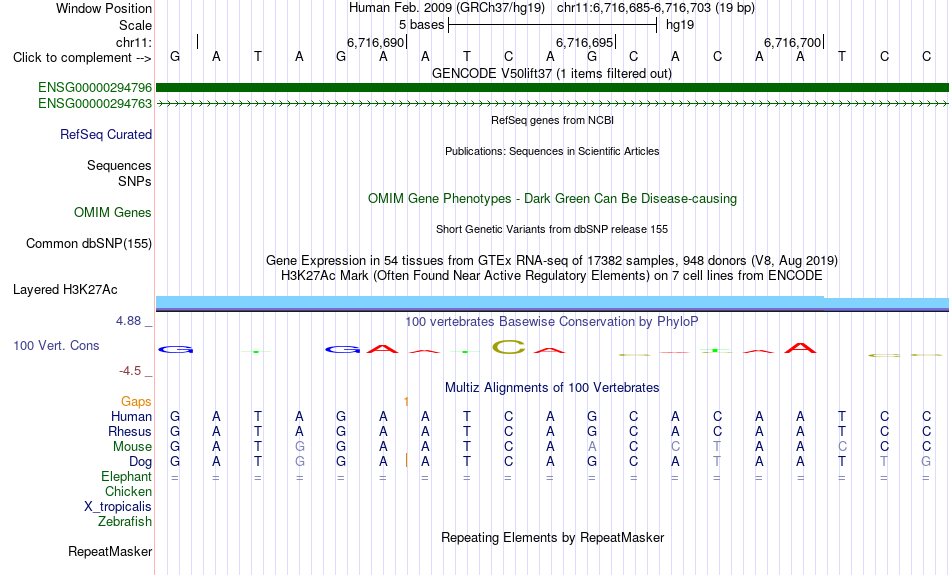Click 'RefSeq genes from NCBI' track title
The image size is (950, 575).
point(552,120)
